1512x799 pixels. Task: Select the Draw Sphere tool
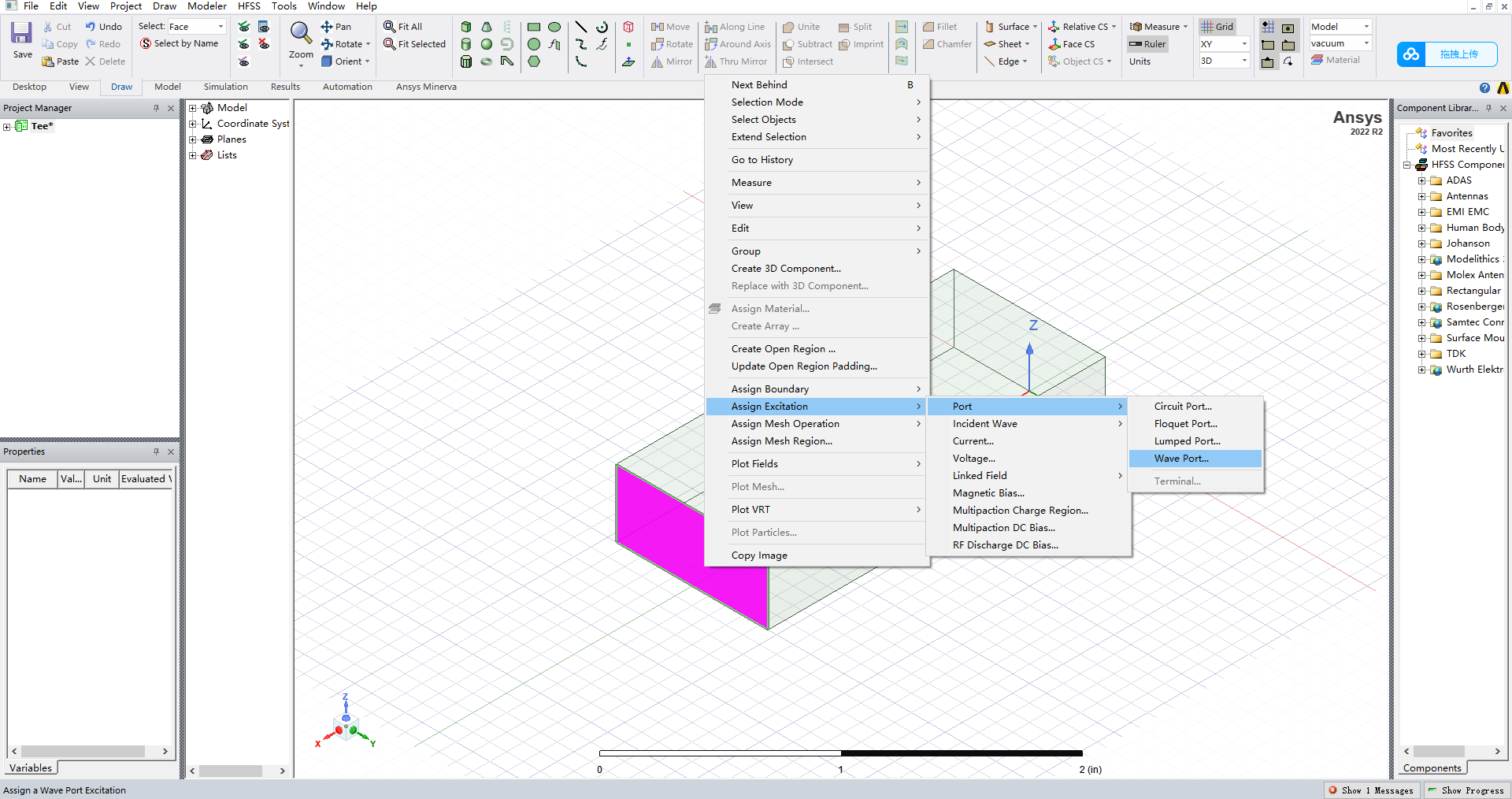coord(487,44)
